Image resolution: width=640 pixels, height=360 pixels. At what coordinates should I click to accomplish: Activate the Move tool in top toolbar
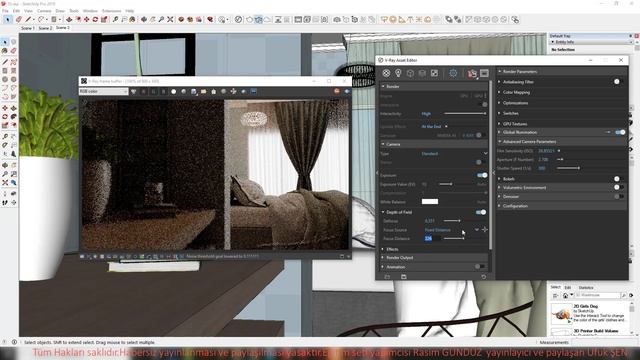pyautogui.click(x=87, y=19)
